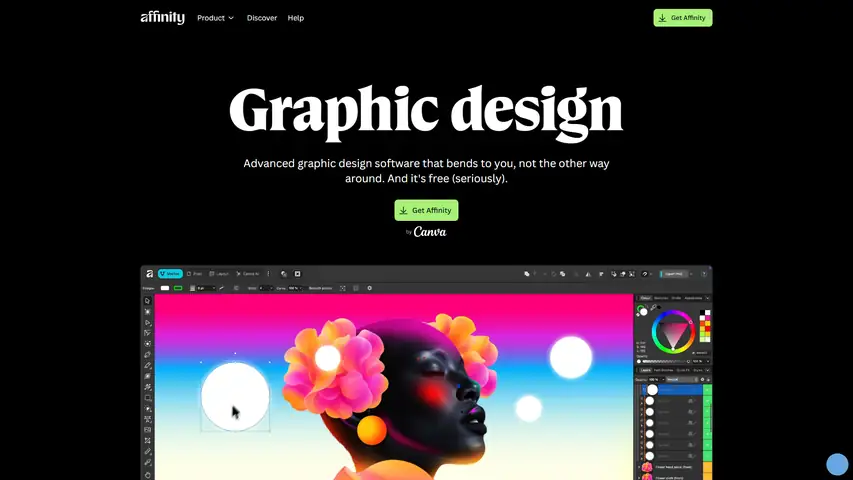Click the gear icon in the context toolbar
The width and height of the screenshot is (853, 480).
(369, 288)
